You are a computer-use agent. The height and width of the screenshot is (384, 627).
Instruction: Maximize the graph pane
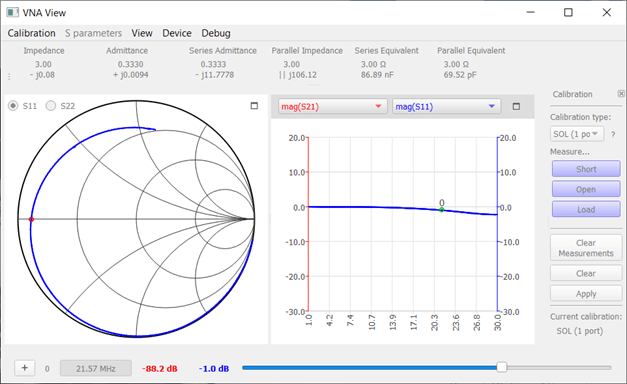click(x=516, y=106)
